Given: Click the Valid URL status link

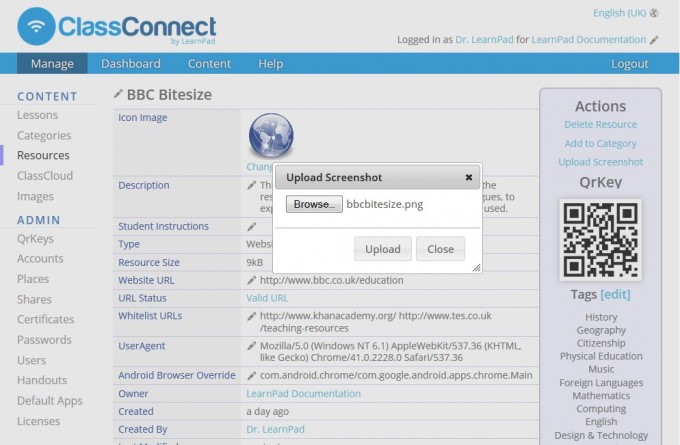Looking at the screenshot, I should pos(267,298).
